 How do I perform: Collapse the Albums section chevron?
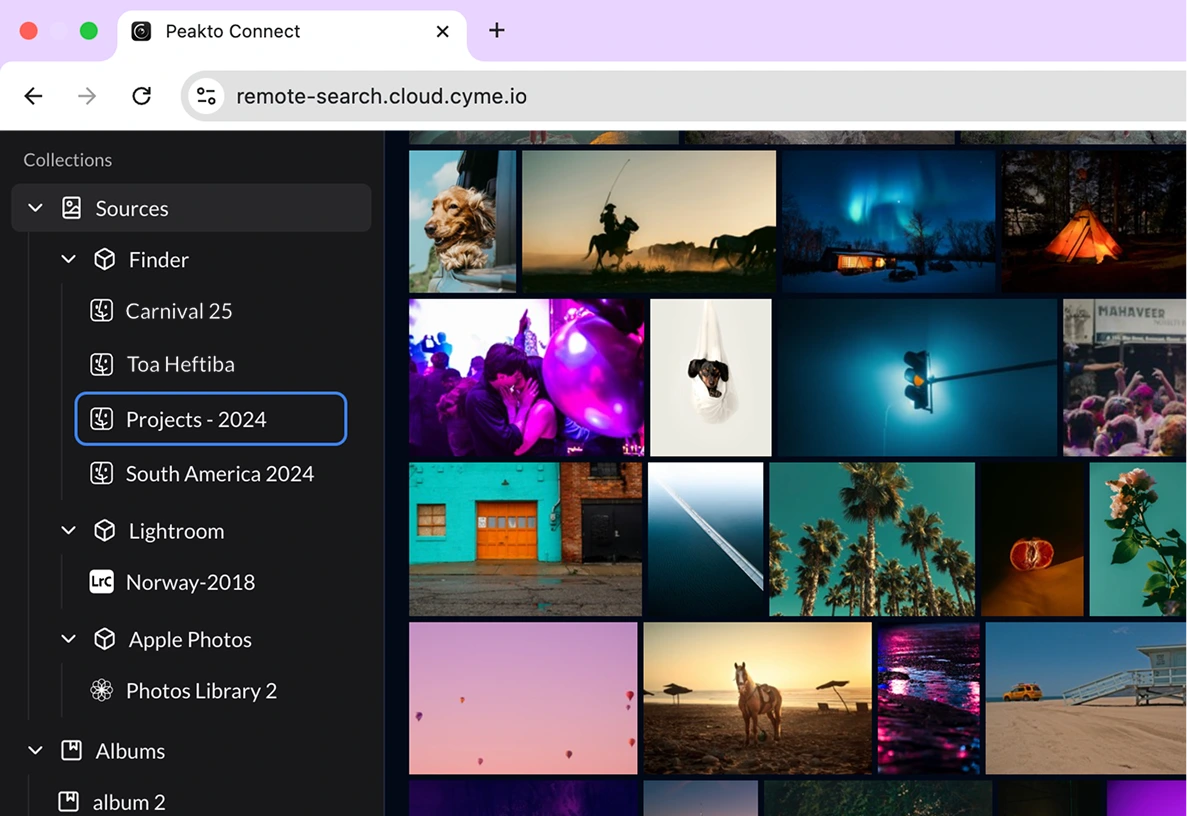point(35,750)
